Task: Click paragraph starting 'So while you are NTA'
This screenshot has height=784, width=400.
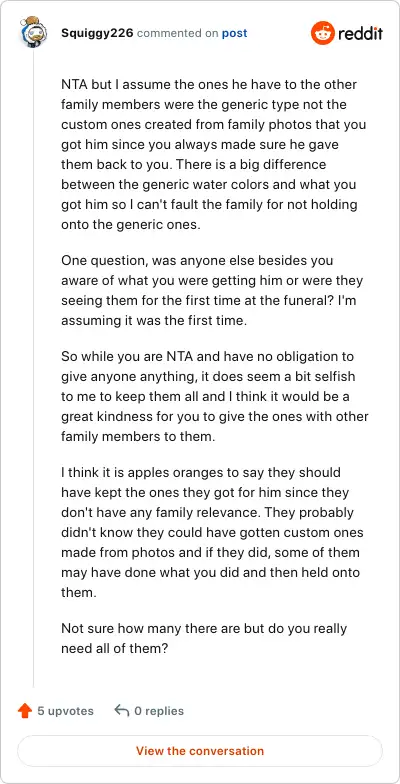Action: pos(214,396)
